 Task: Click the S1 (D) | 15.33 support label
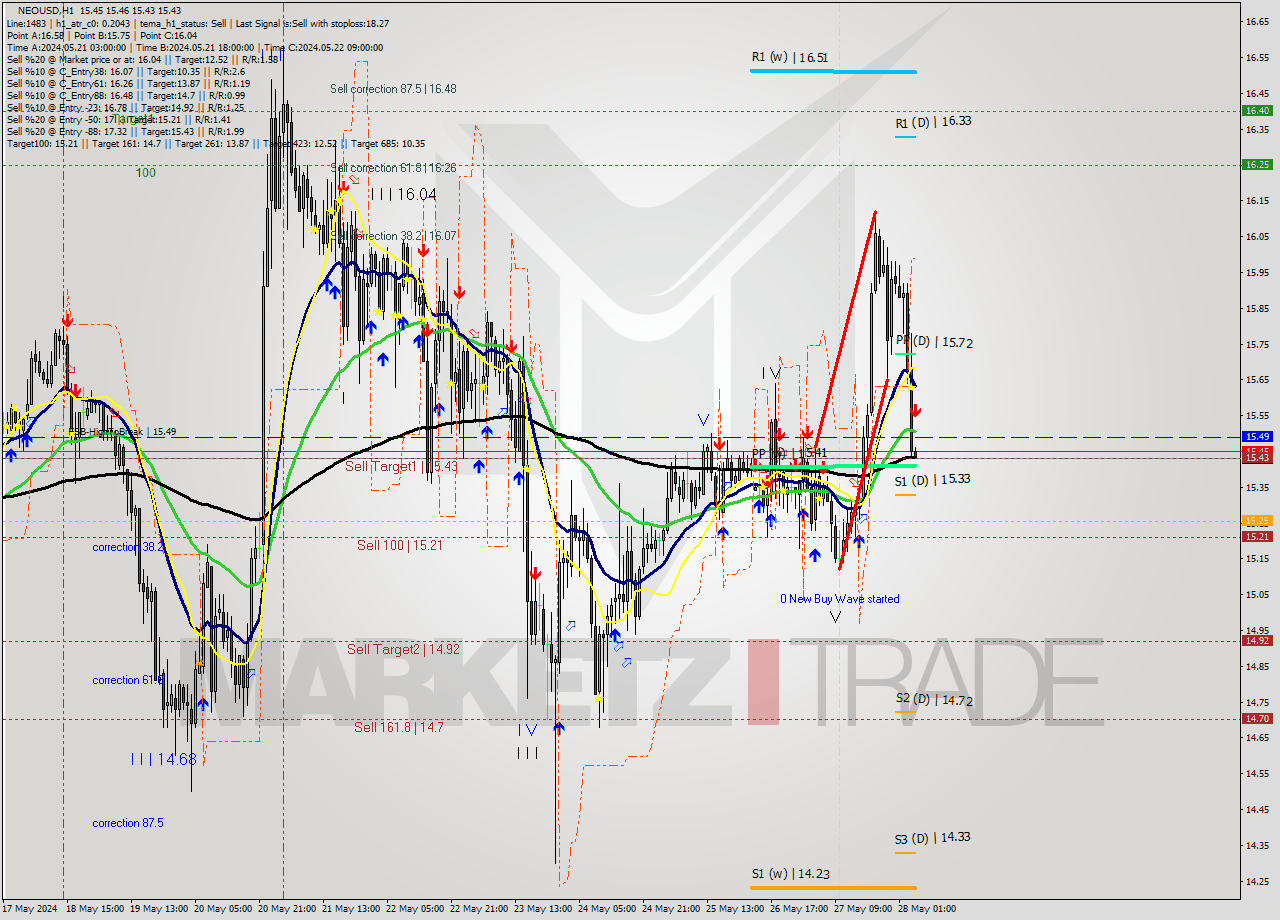(932, 480)
